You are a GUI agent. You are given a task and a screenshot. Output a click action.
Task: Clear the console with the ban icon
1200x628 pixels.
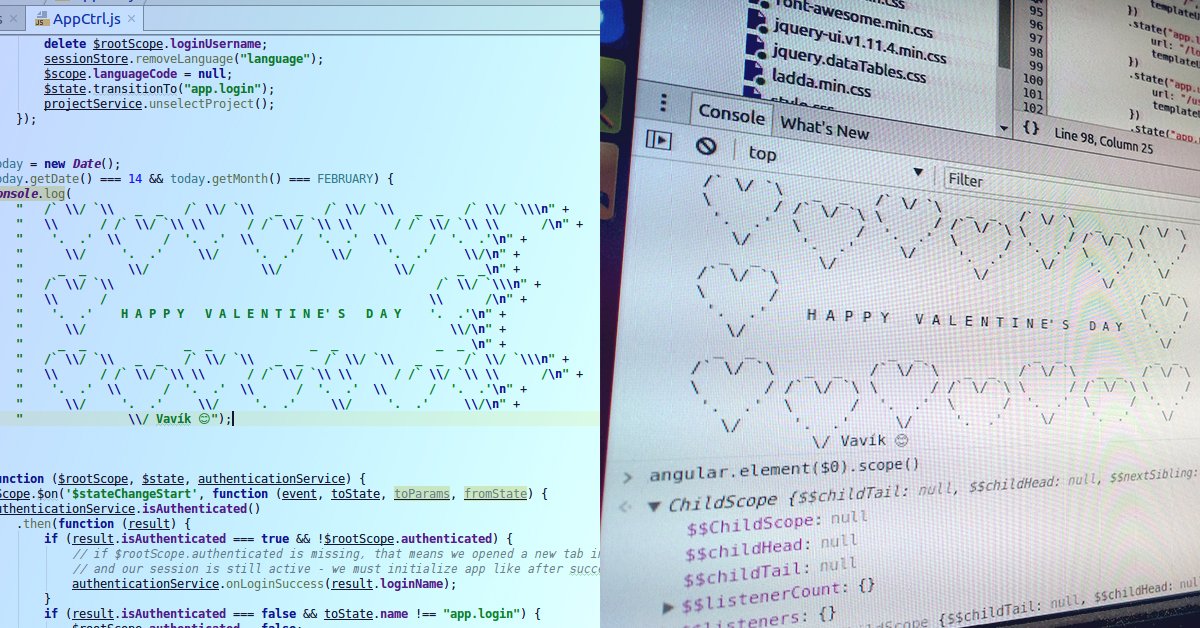pos(706,146)
